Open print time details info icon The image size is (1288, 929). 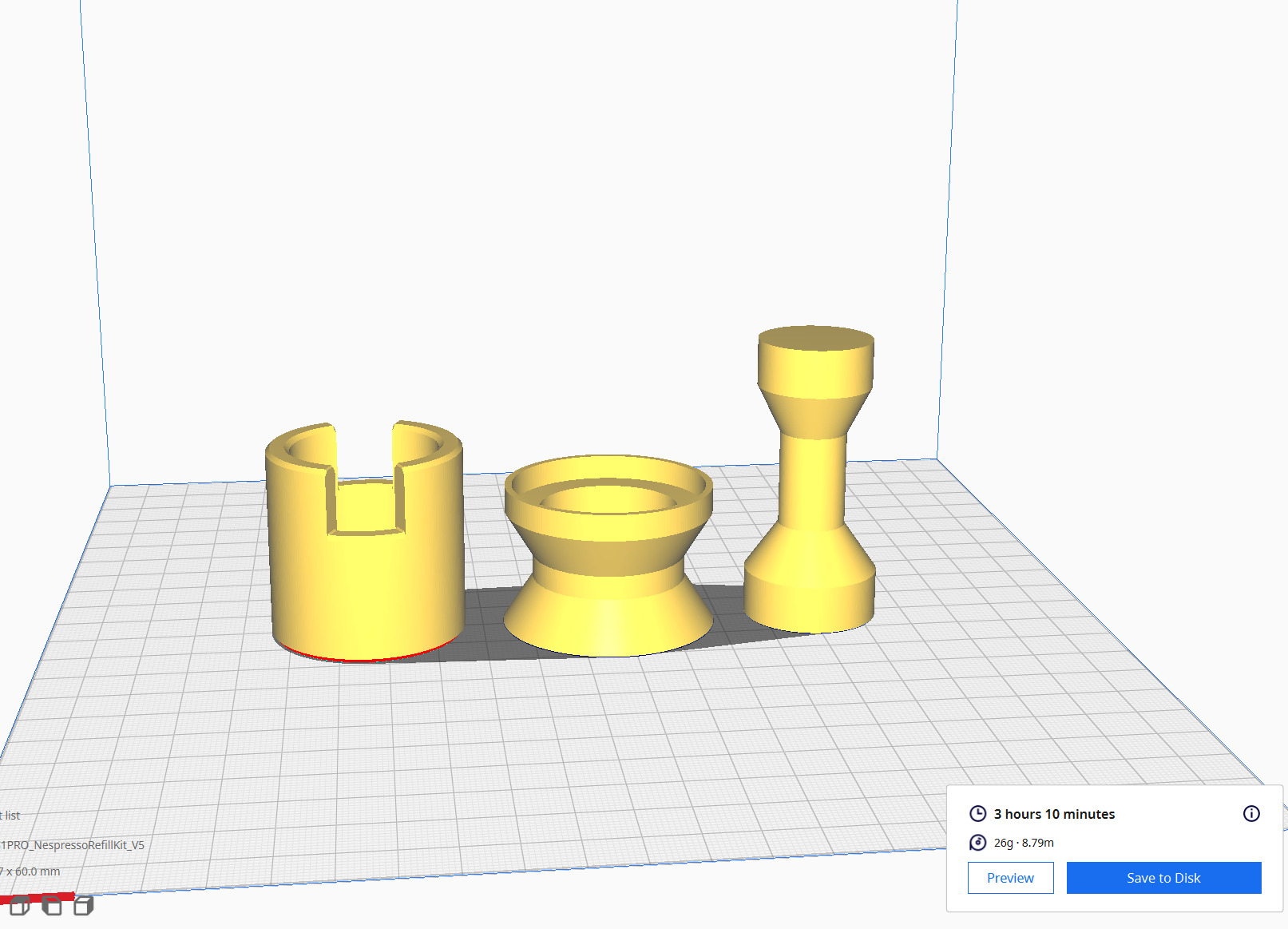(1251, 813)
